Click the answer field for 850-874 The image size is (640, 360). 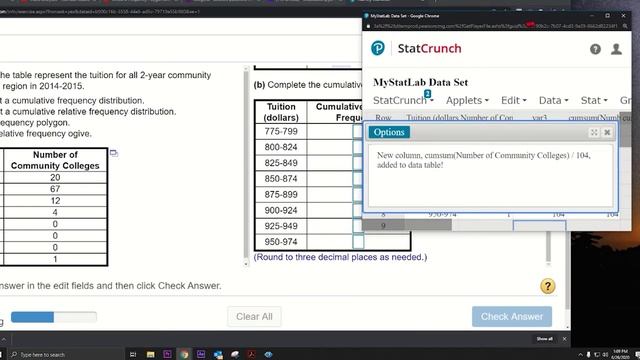click(358, 178)
